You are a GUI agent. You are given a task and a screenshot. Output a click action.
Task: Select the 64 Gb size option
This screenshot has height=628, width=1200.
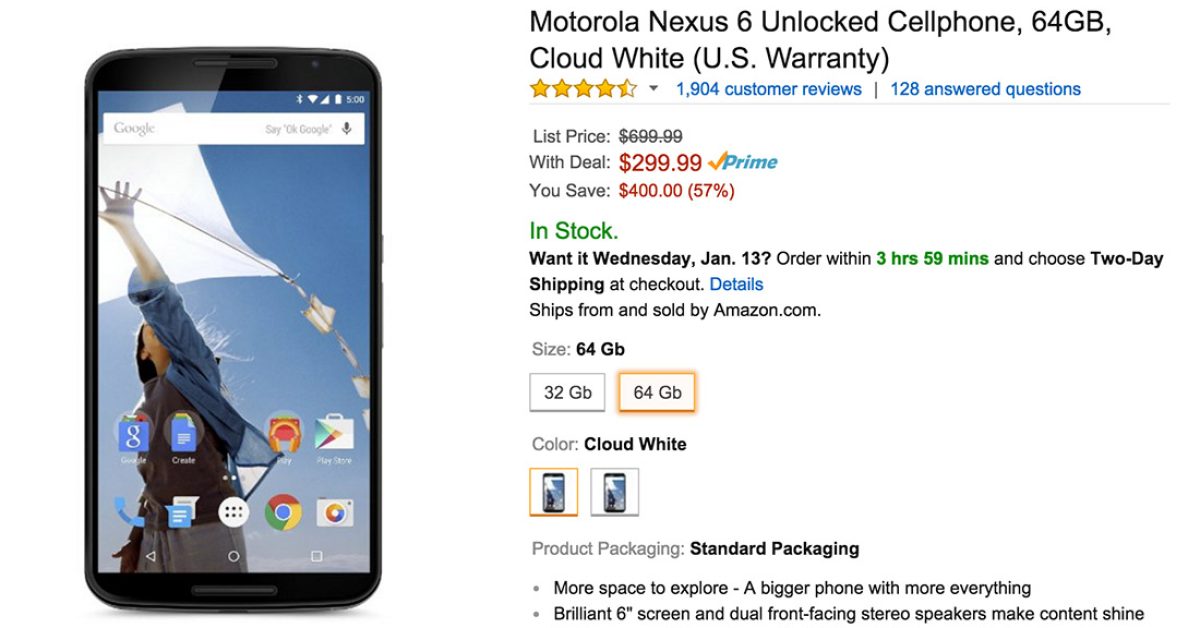tap(657, 392)
